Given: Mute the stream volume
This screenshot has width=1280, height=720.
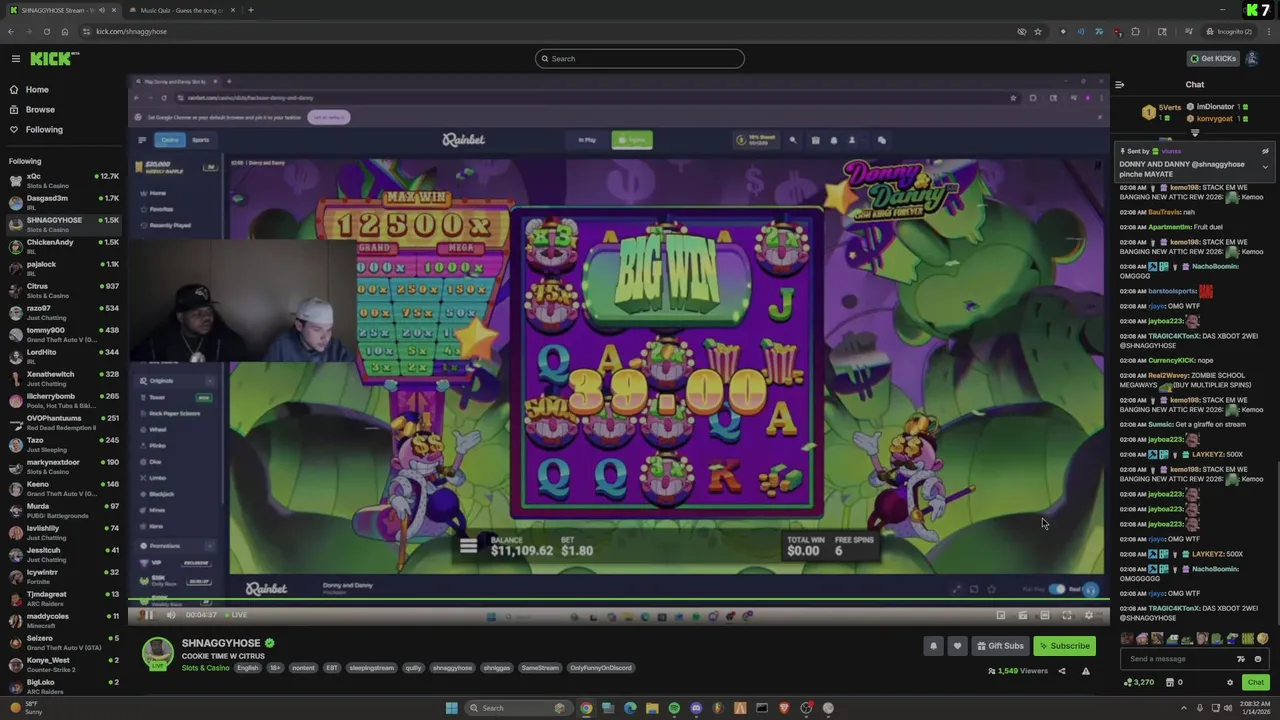Looking at the screenshot, I should coord(171,615).
